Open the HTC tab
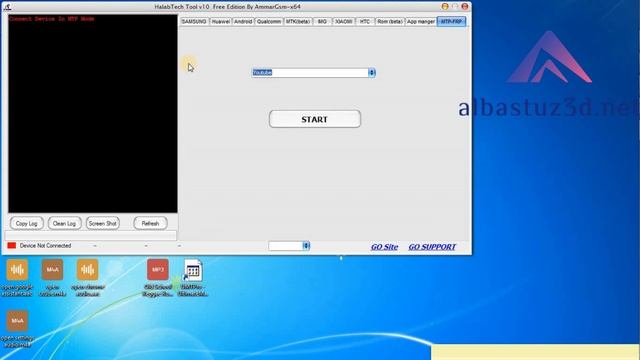 tap(364, 21)
